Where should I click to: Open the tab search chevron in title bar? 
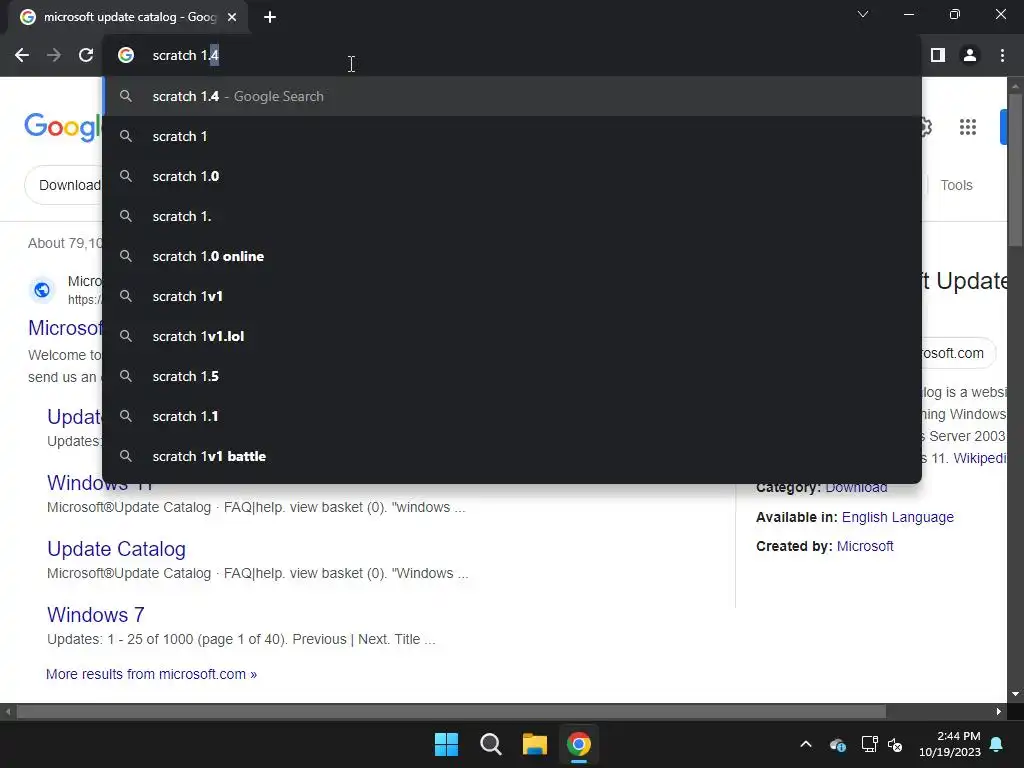click(863, 14)
